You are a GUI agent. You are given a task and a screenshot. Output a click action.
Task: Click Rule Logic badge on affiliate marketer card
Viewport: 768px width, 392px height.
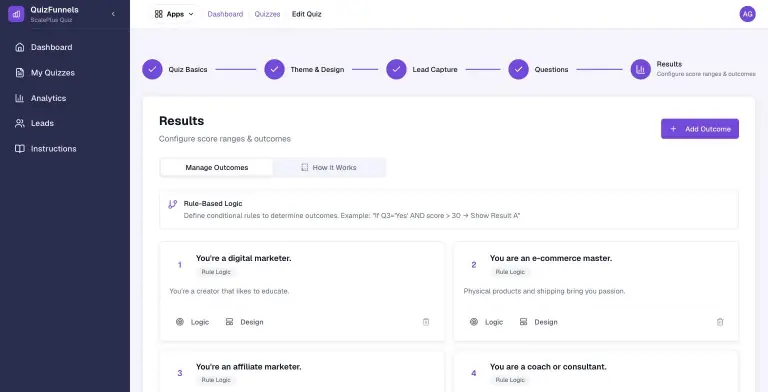[x=216, y=380]
